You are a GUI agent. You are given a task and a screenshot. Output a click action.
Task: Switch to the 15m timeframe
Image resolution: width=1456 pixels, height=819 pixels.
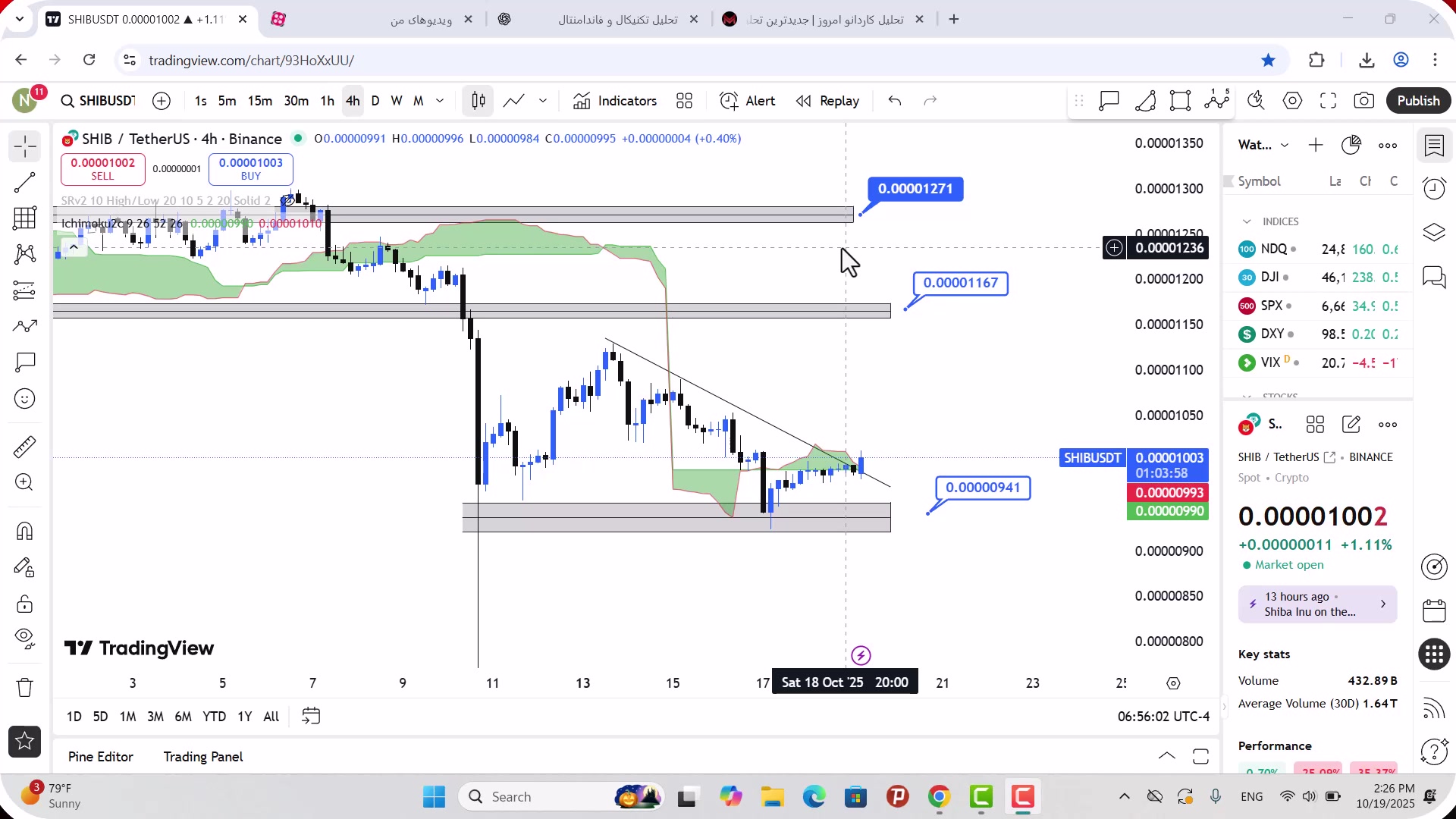259,101
